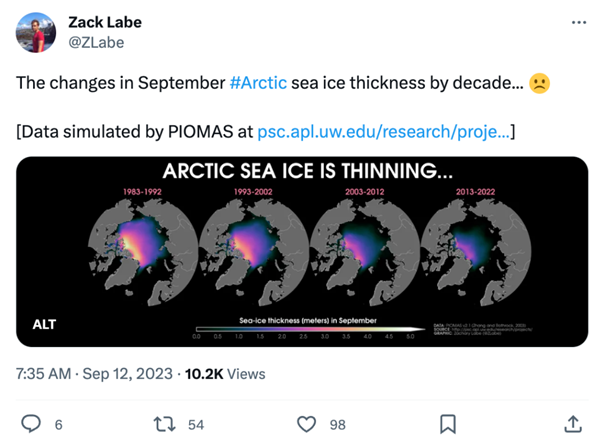Open the ALT image description badge
Viewport: 605px width, 448px height.
click(44, 324)
